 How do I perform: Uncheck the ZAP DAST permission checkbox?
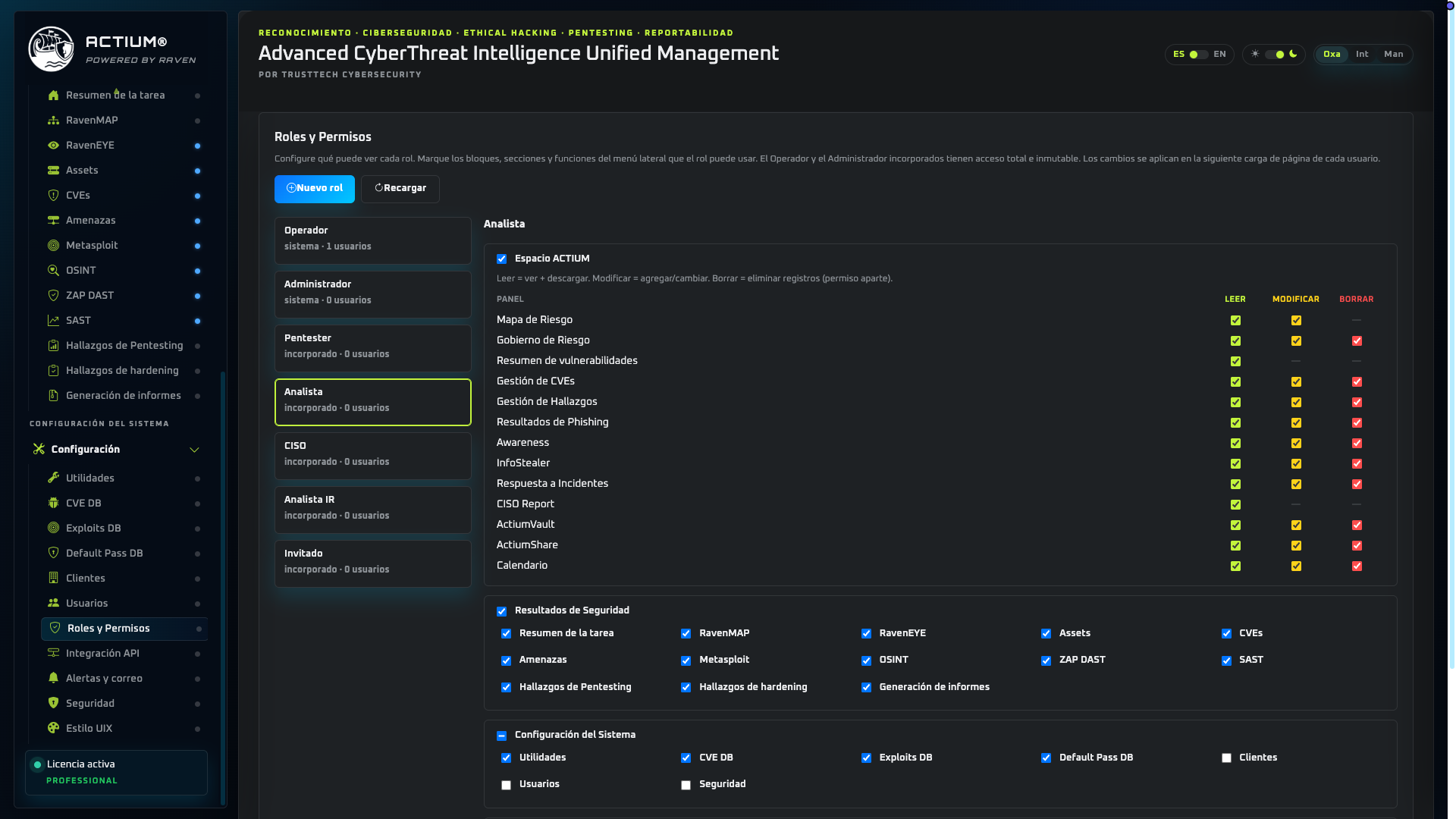point(1046,661)
